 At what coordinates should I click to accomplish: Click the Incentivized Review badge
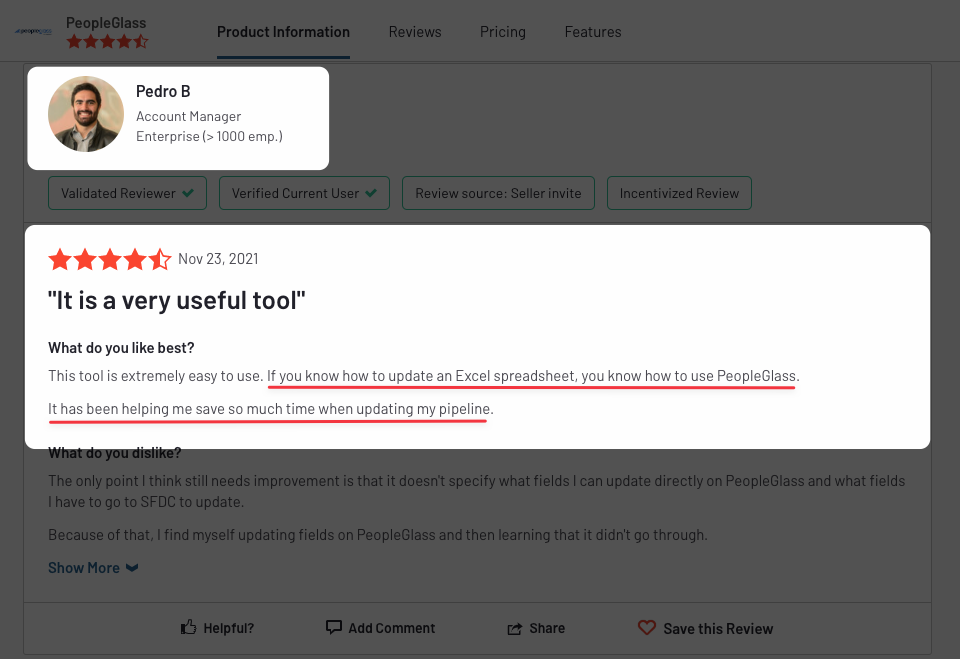[x=679, y=193]
